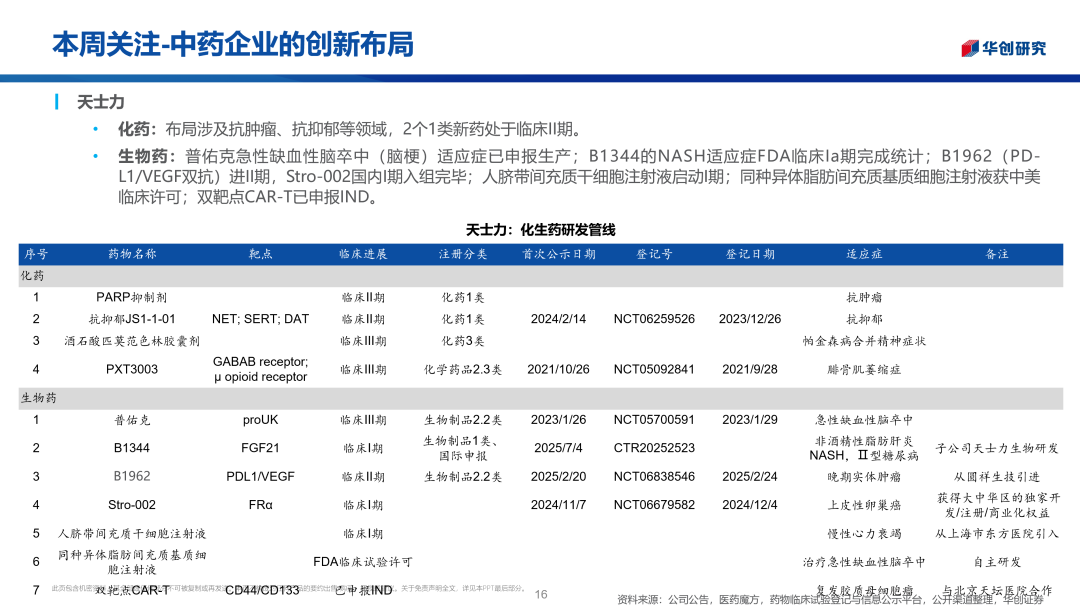Click the FGF21 target cell
1080x605 pixels.
(x=260, y=448)
